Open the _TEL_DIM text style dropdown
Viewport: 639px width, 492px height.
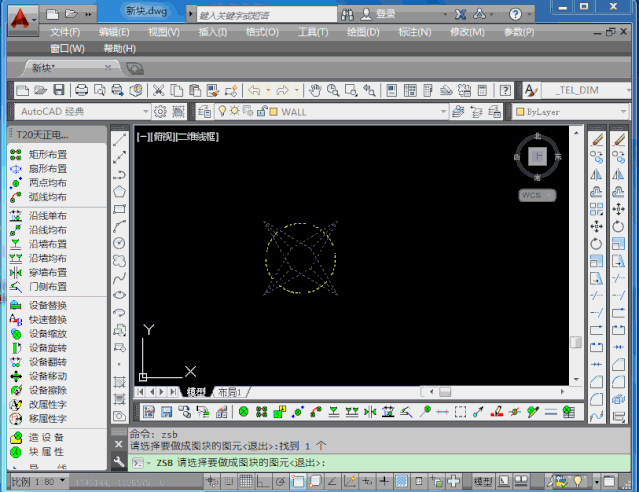(628, 90)
